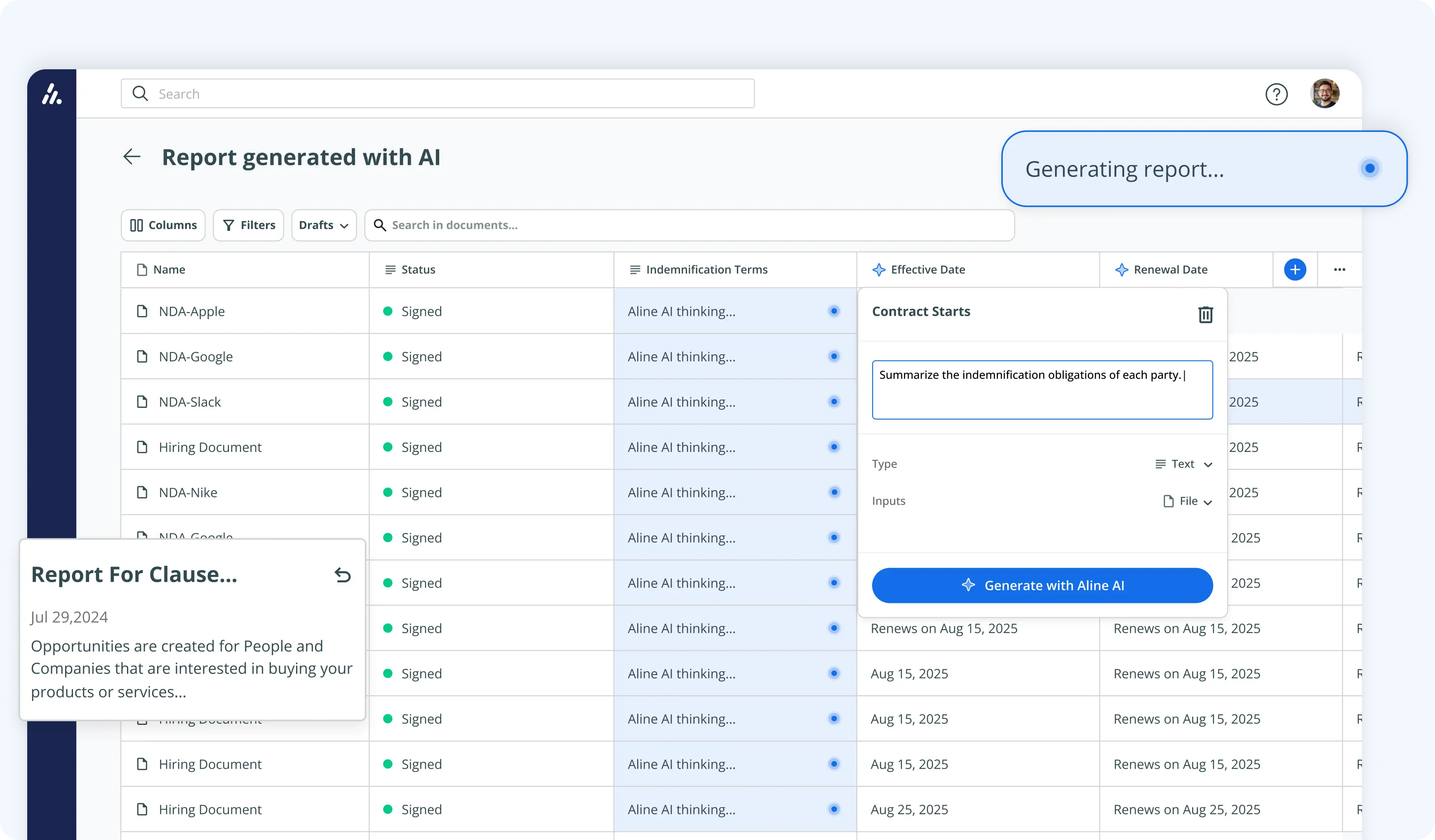
Task: Open the help question mark icon
Action: tap(1276, 94)
